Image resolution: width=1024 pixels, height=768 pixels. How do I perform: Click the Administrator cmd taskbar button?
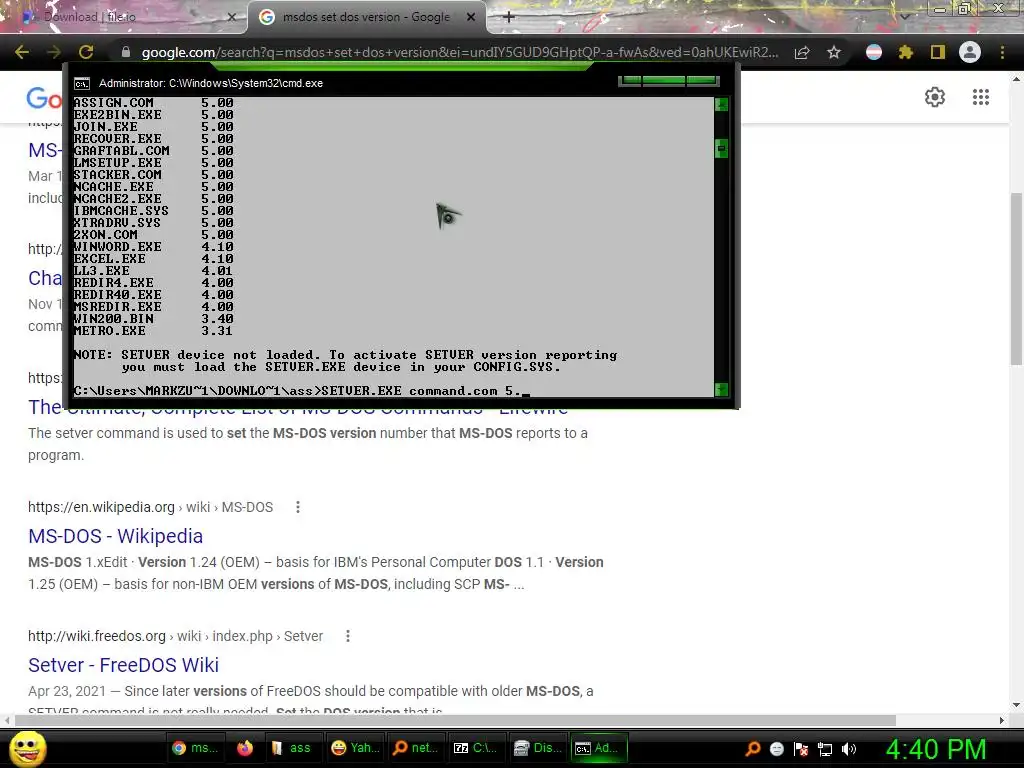(x=599, y=748)
